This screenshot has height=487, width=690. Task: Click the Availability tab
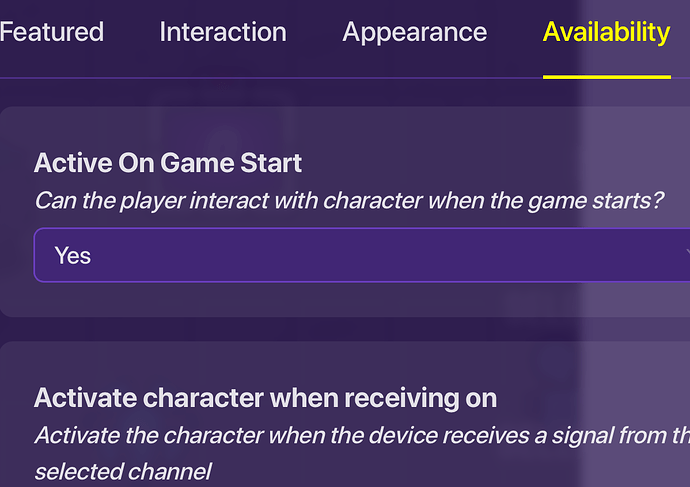point(606,32)
